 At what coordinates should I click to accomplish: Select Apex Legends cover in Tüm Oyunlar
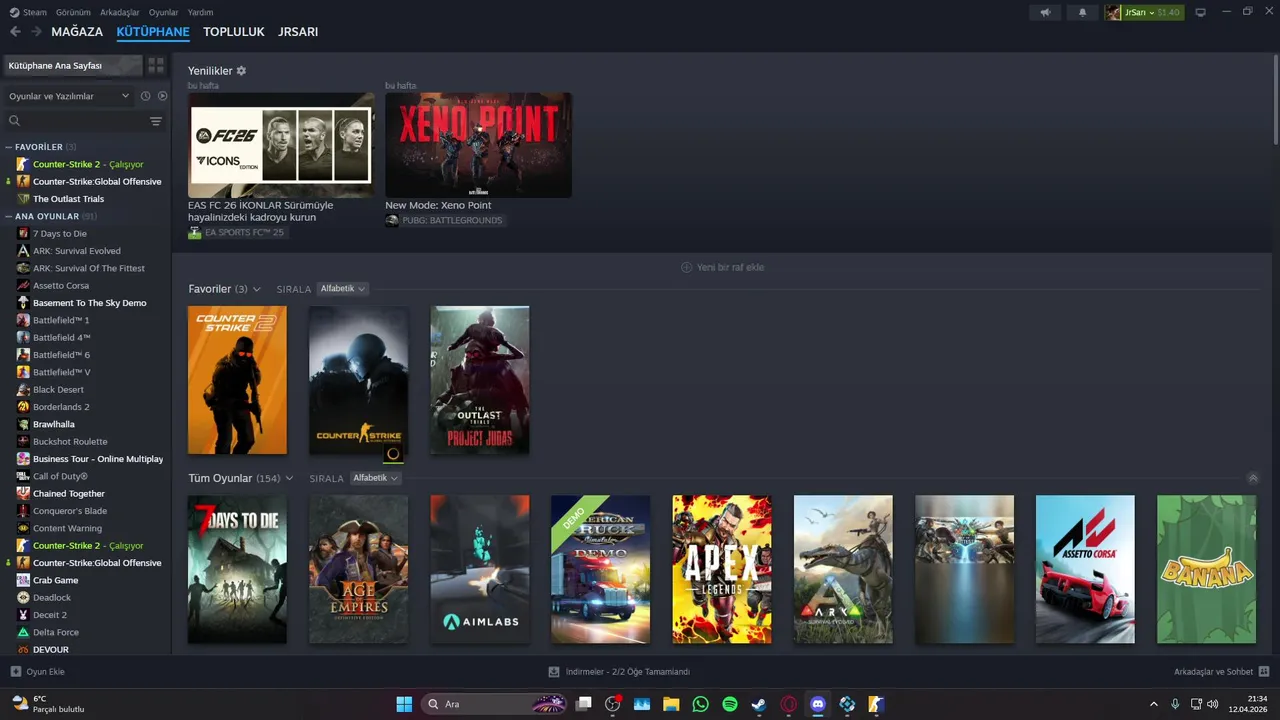tap(722, 569)
